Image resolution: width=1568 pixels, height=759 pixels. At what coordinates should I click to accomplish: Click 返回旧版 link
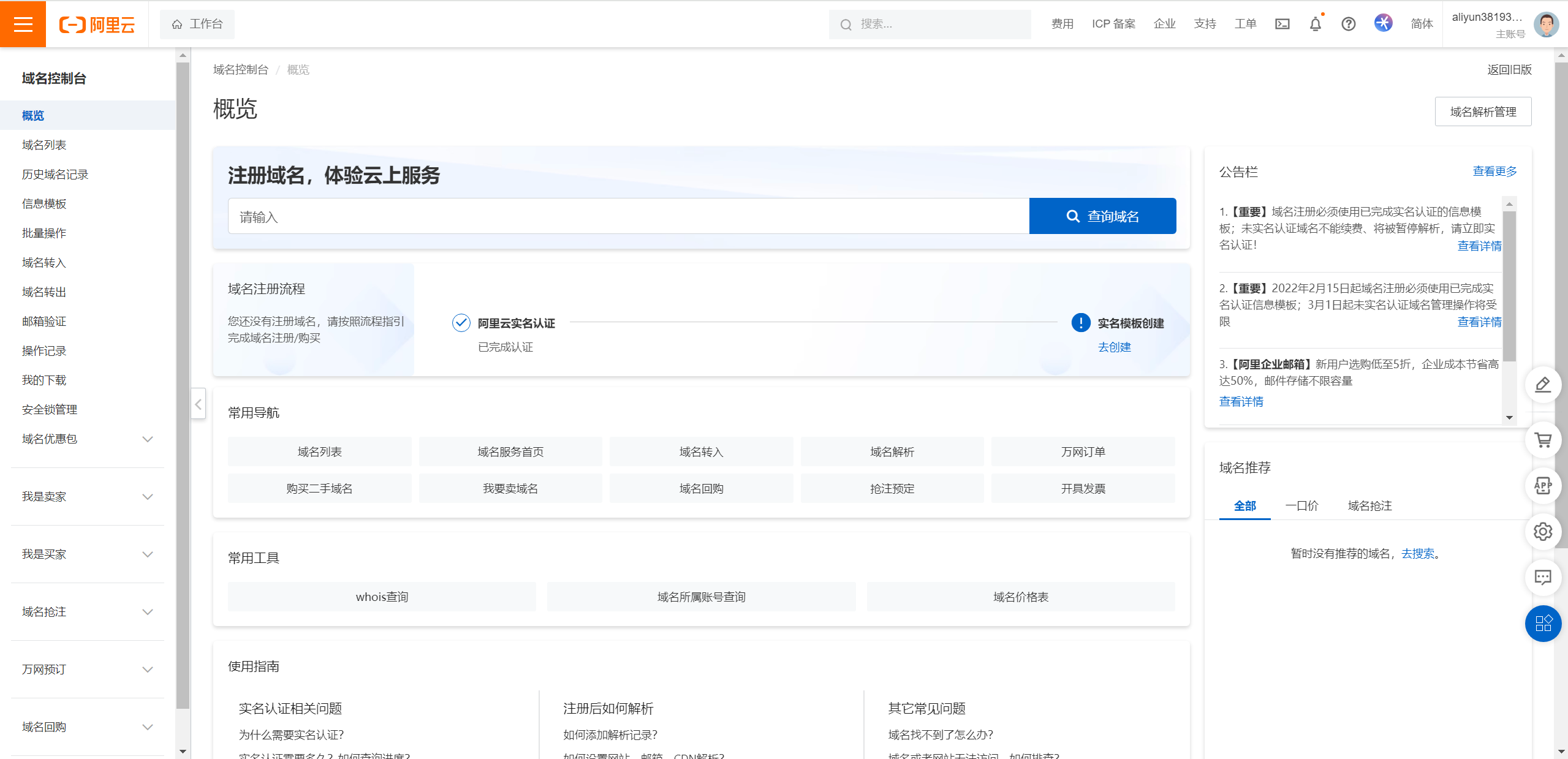tap(1509, 70)
